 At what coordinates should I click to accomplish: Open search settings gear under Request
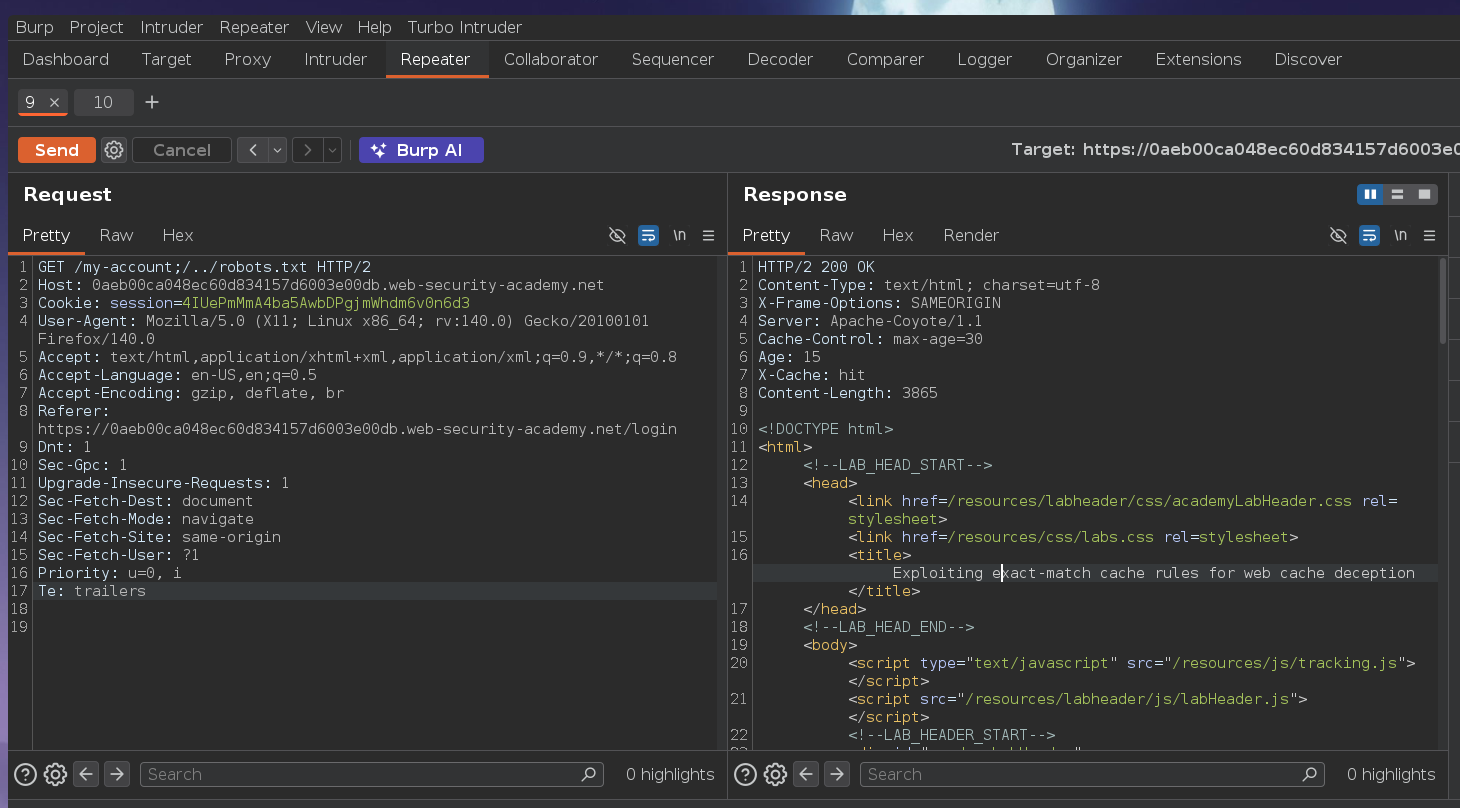[x=56, y=774]
